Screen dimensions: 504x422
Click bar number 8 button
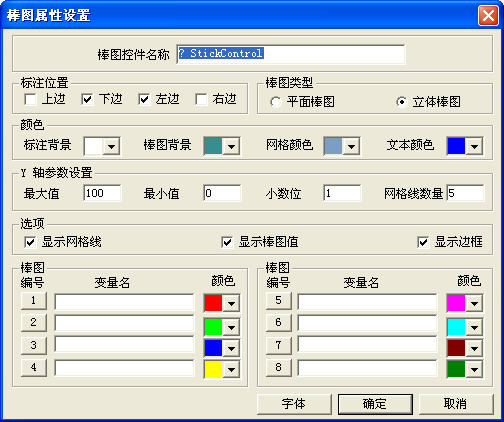[x=279, y=367]
